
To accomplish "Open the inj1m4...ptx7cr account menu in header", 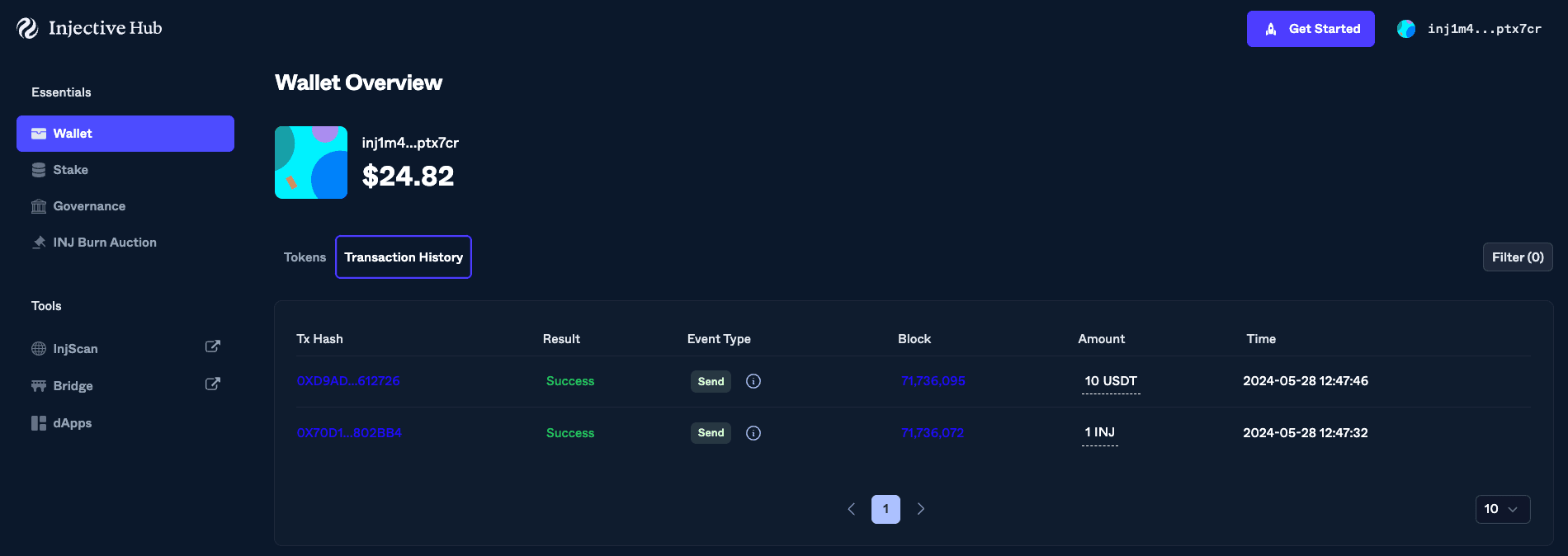I will pyautogui.click(x=1469, y=29).
